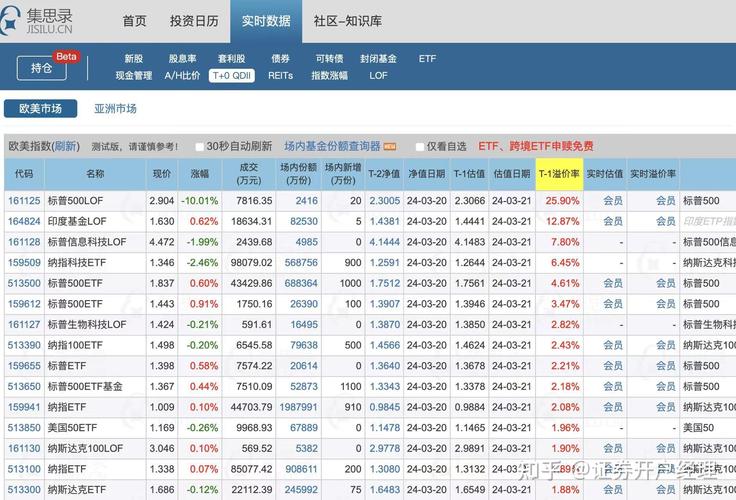Screen dimensions: 736x500
Task: Open the 封闭基金 submenu item
Action: tap(378, 59)
